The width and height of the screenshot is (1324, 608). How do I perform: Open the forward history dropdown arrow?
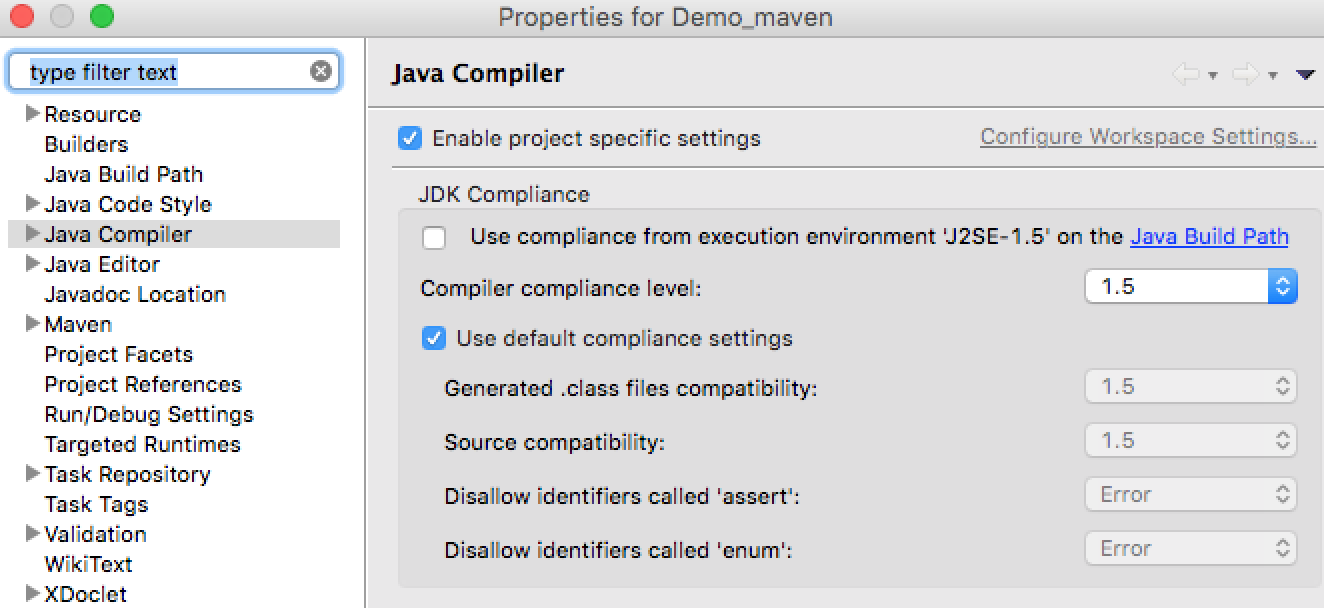[x=1273, y=75]
